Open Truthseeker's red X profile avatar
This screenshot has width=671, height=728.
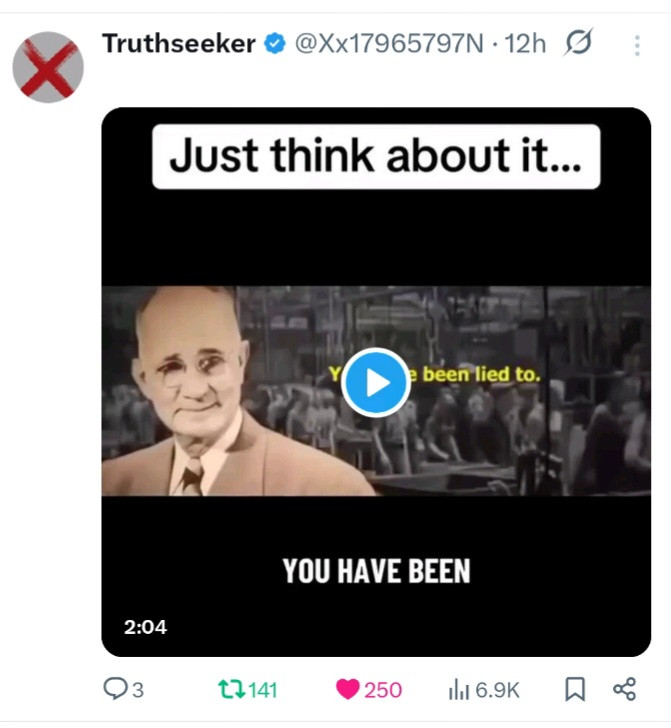(48, 67)
